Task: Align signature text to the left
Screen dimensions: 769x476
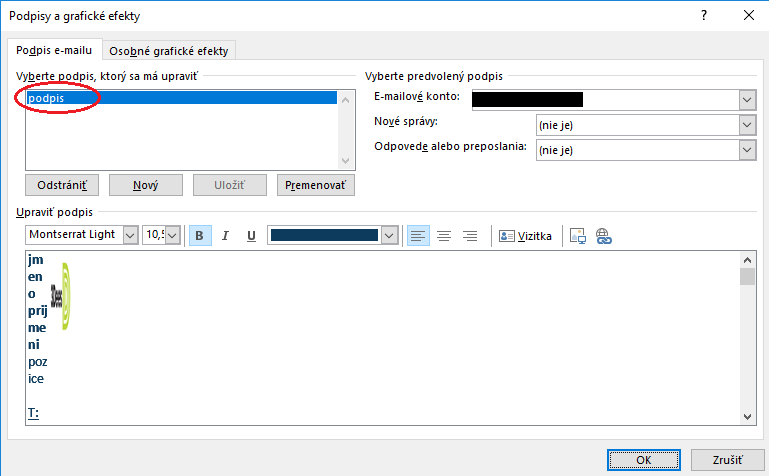Action: tap(417, 235)
